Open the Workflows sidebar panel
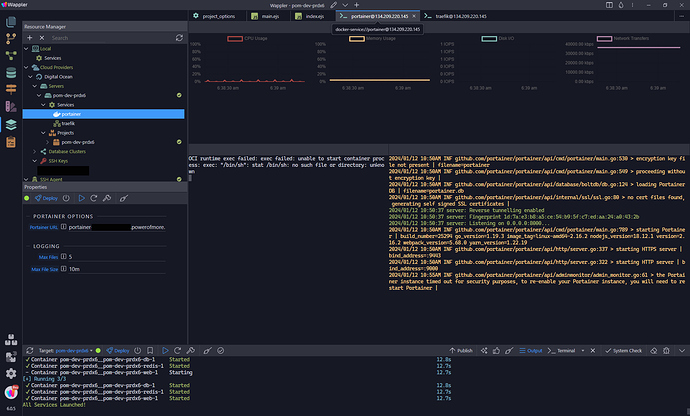Screen dimensions: 690x416 (x=11, y=55)
